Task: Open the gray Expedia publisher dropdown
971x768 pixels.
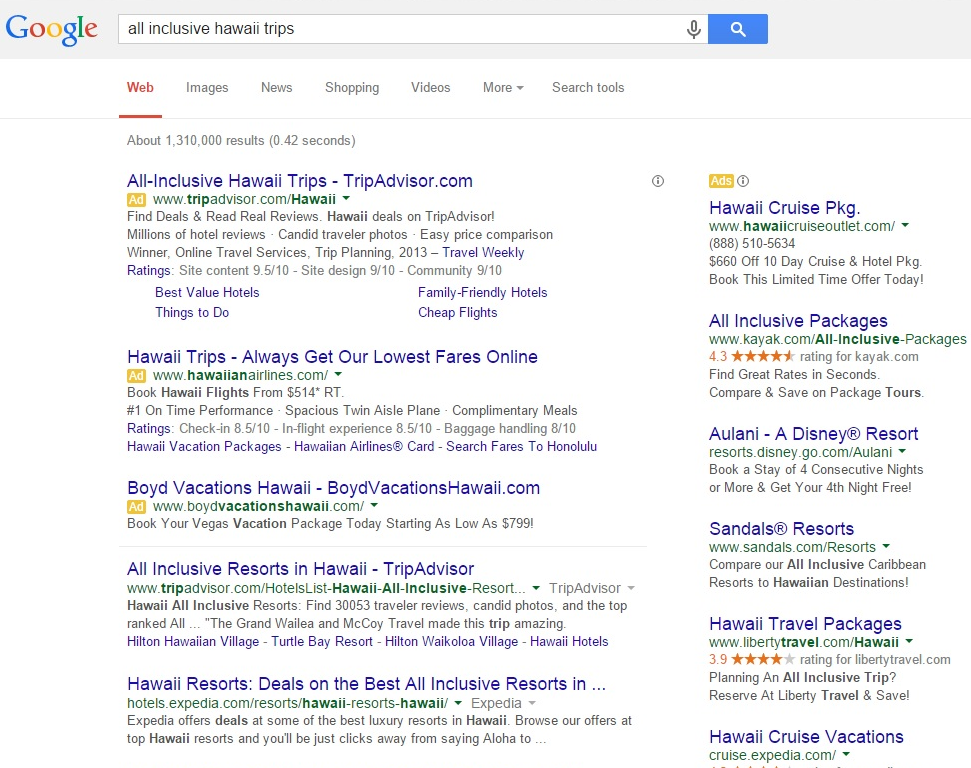Action: [x=503, y=703]
